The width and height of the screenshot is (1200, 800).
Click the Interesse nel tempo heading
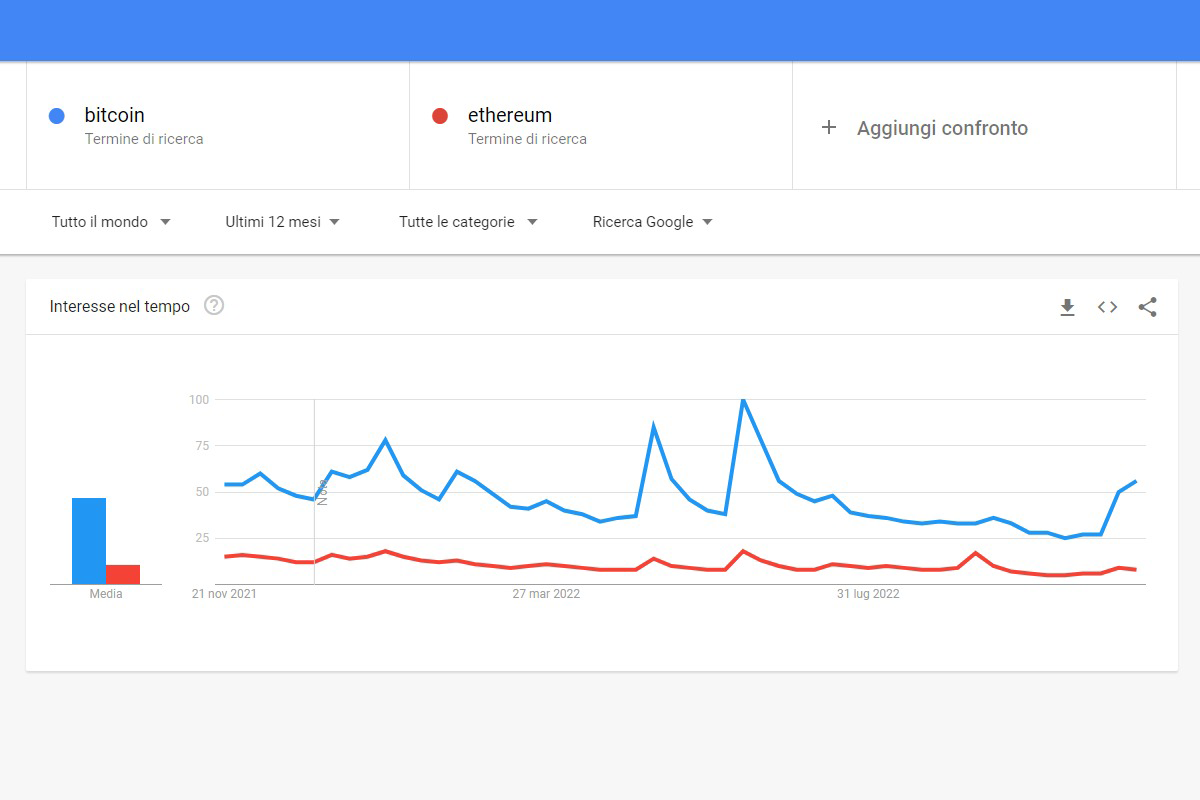pos(119,306)
